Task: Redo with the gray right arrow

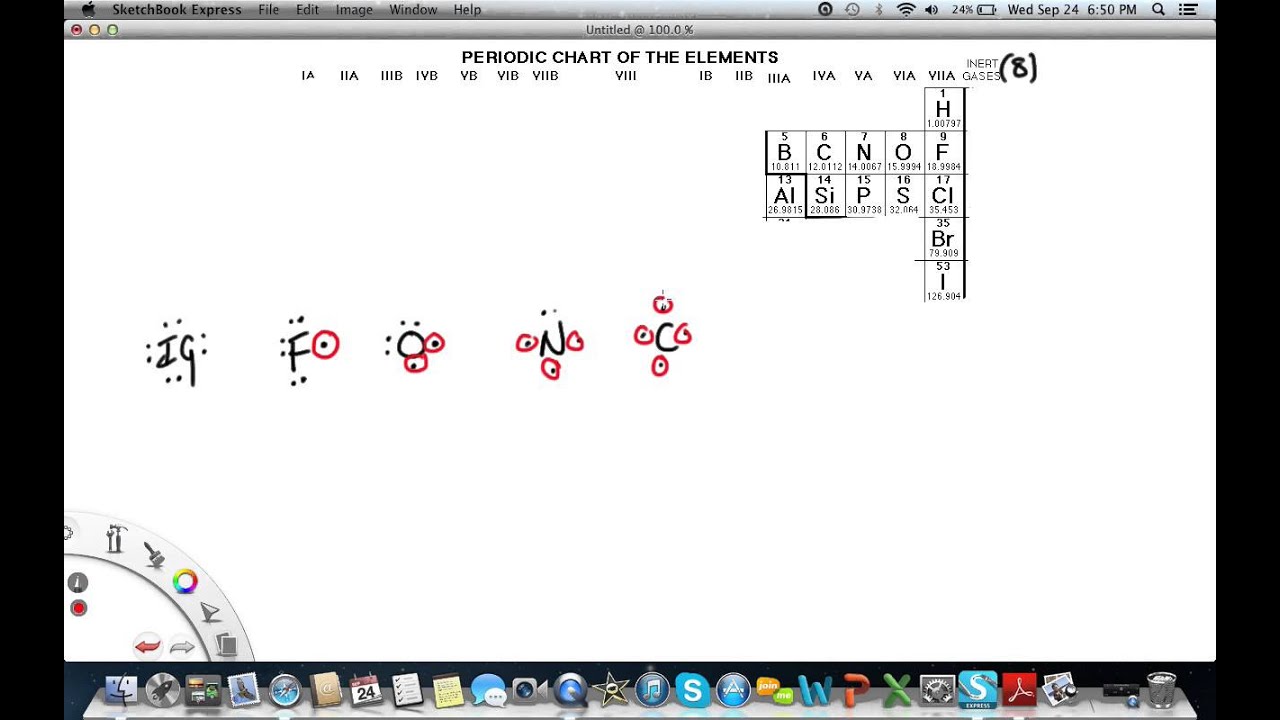Action: click(x=182, y=648)
